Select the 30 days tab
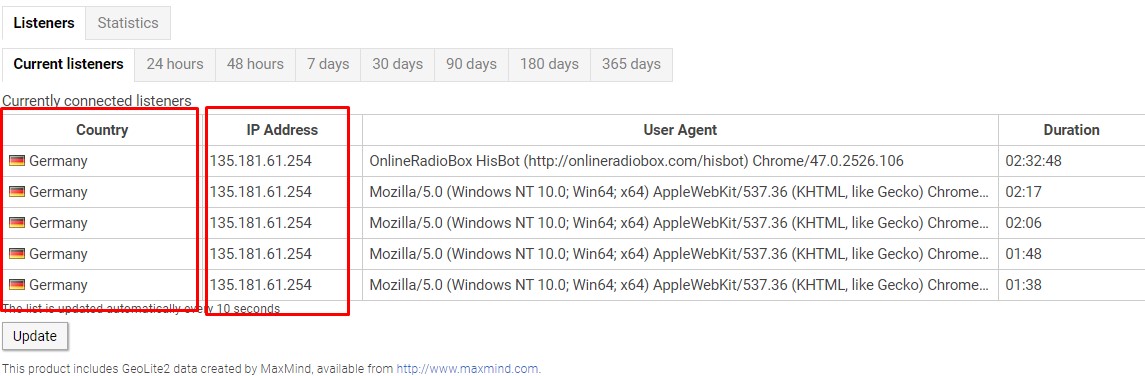 [x=398, y=64]
